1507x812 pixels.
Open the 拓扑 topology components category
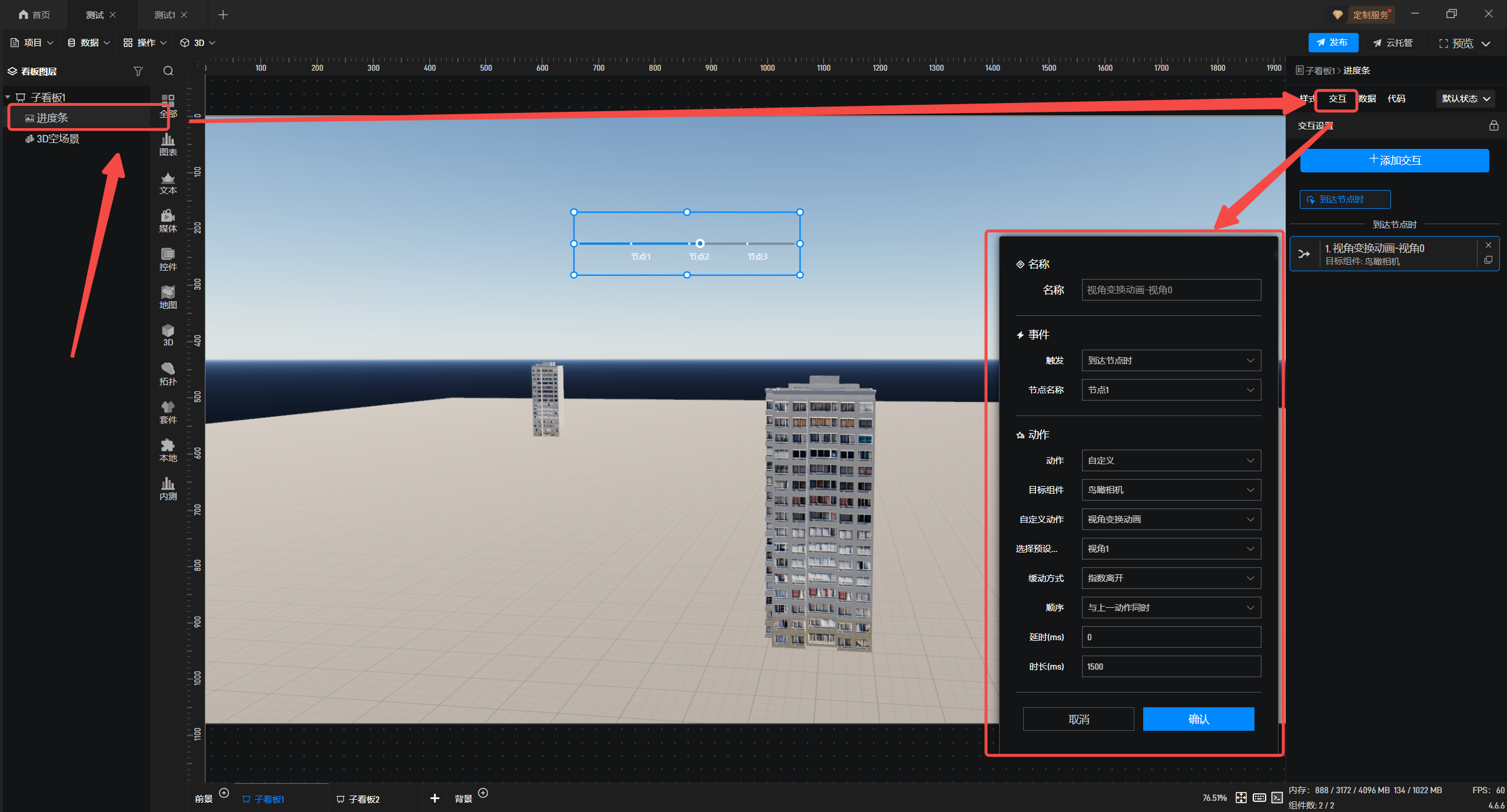[x=168, y=374]
